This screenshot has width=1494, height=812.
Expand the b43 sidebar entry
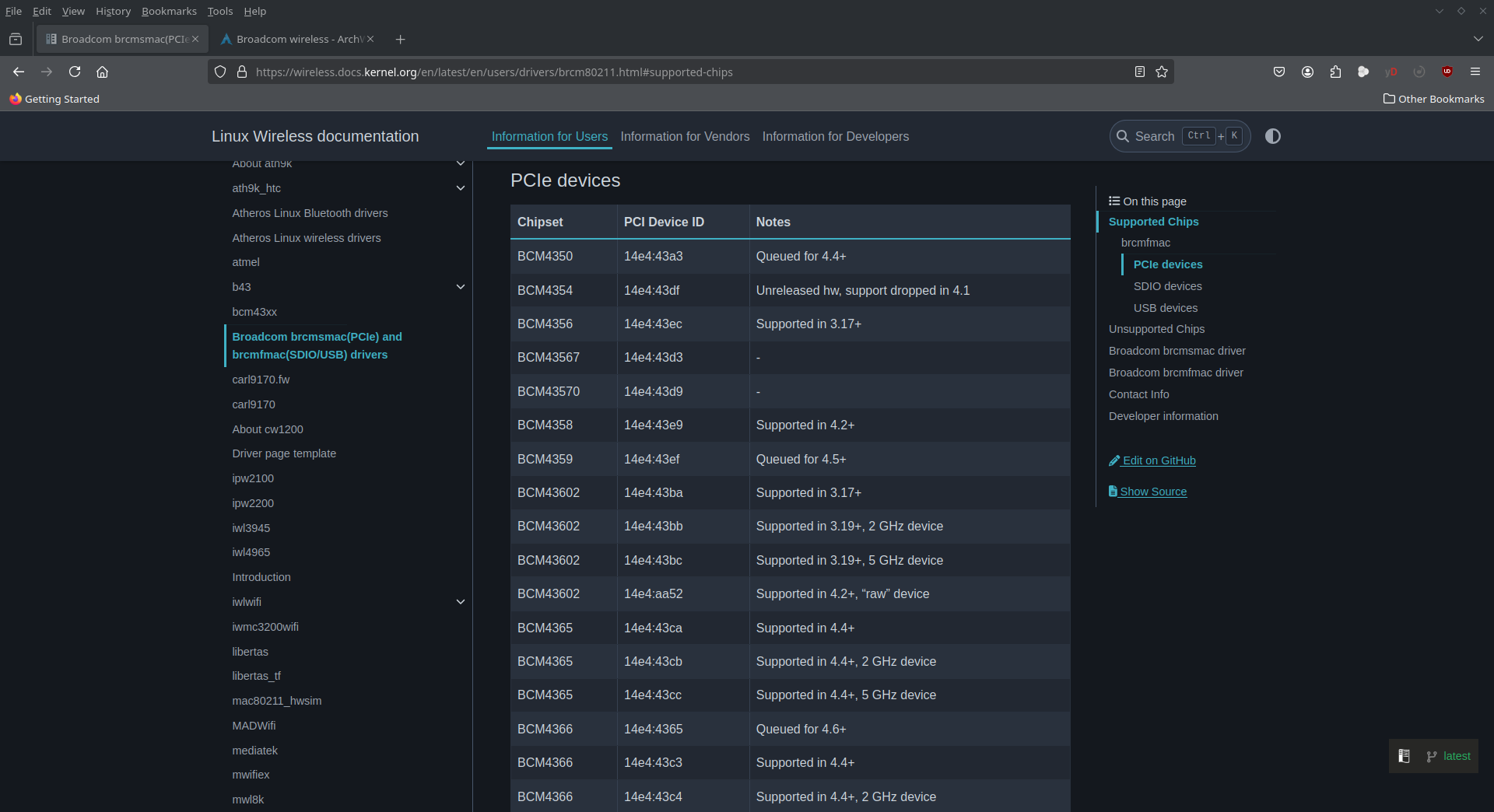tap(461, 287)
